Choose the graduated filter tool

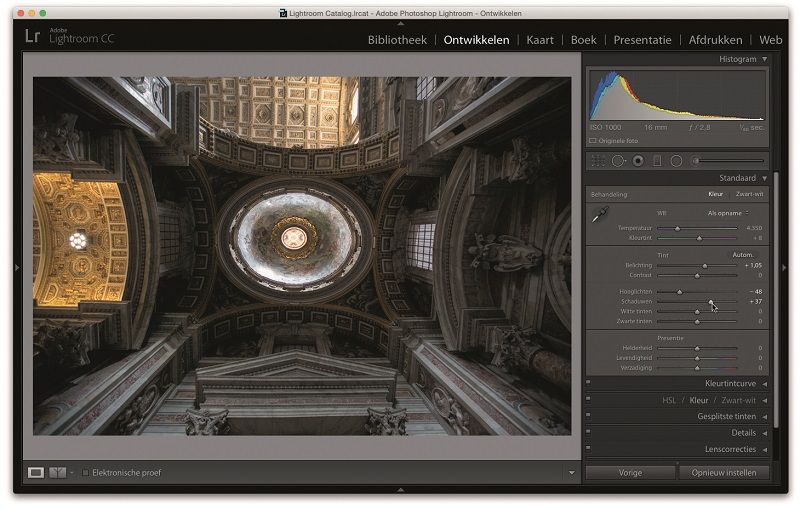657,160
